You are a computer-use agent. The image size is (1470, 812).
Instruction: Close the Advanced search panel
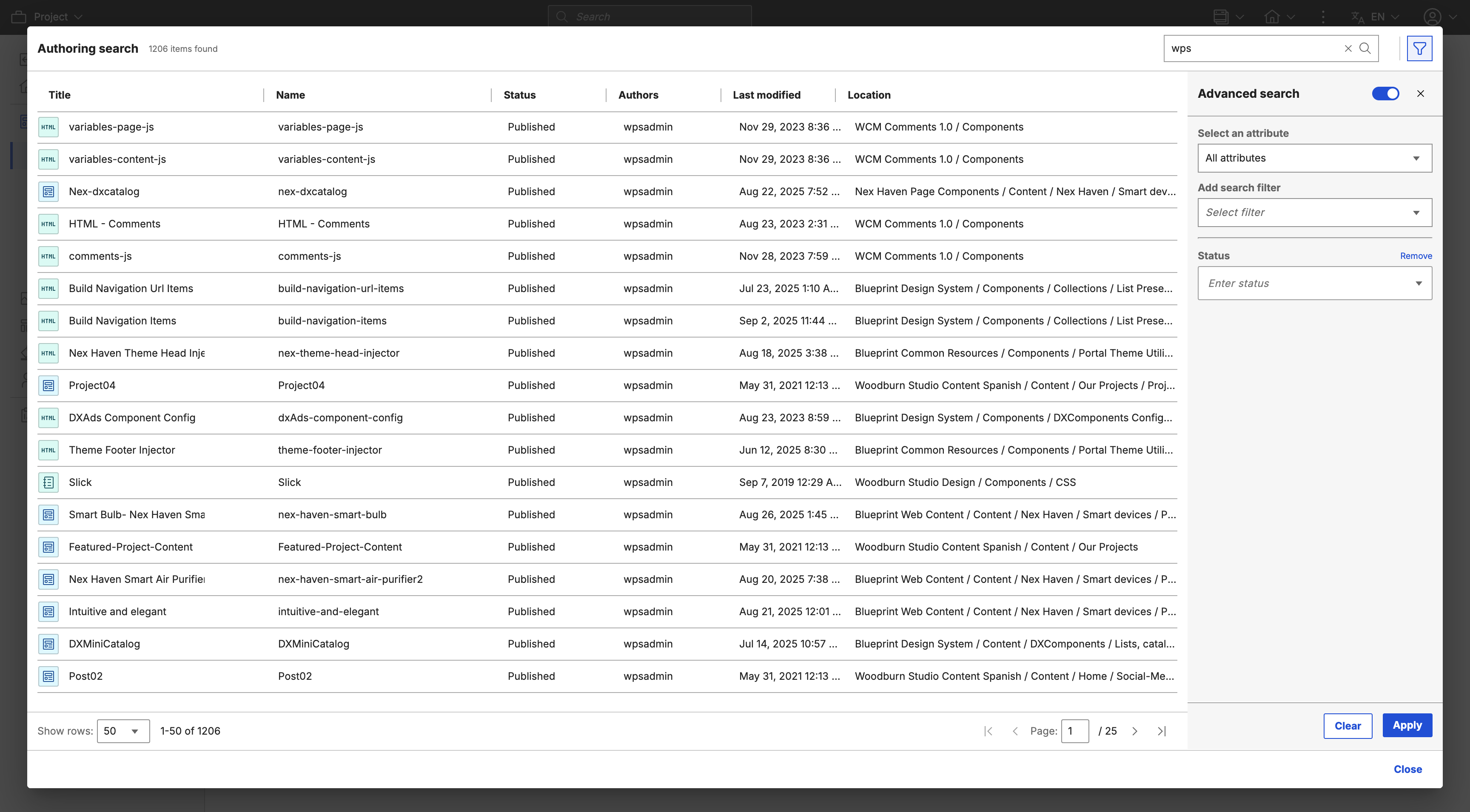pyautogui.click(x=1420, y=94)
